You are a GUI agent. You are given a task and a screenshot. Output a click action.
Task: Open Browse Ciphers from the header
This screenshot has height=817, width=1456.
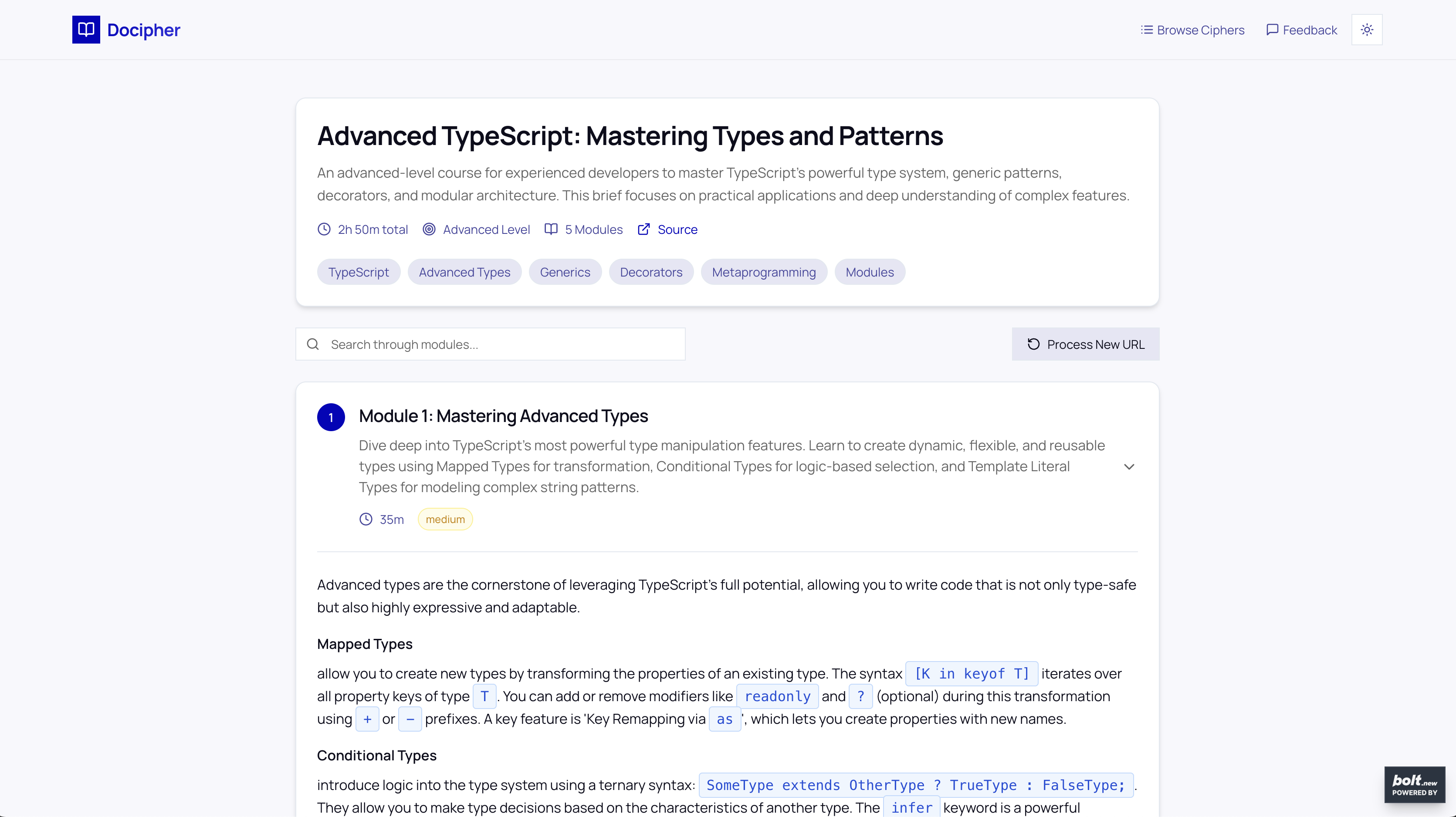click(x=1192, y=30)
